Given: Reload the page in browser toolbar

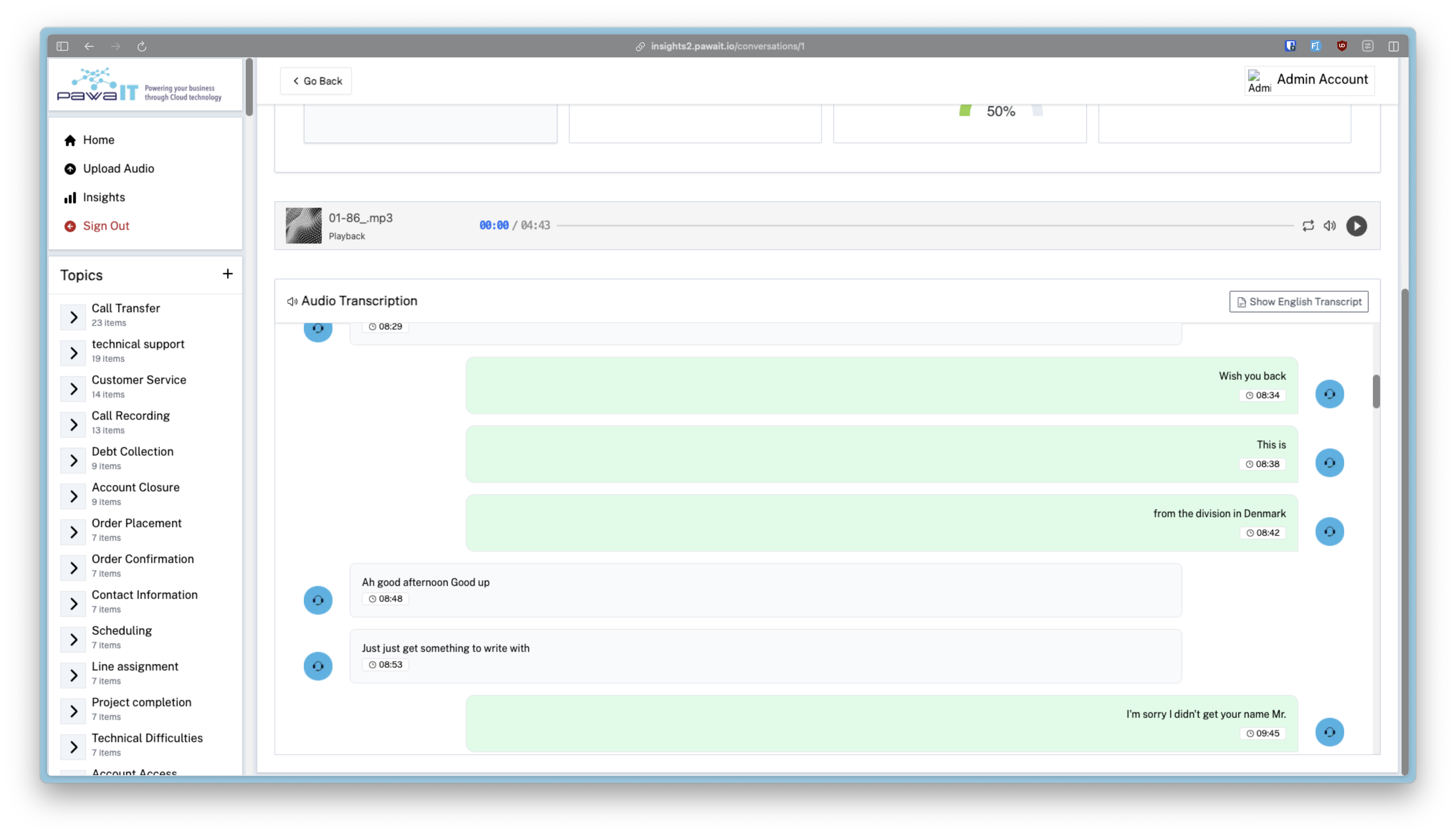Looking at the screenshot, I should click(x=142, y=46).
